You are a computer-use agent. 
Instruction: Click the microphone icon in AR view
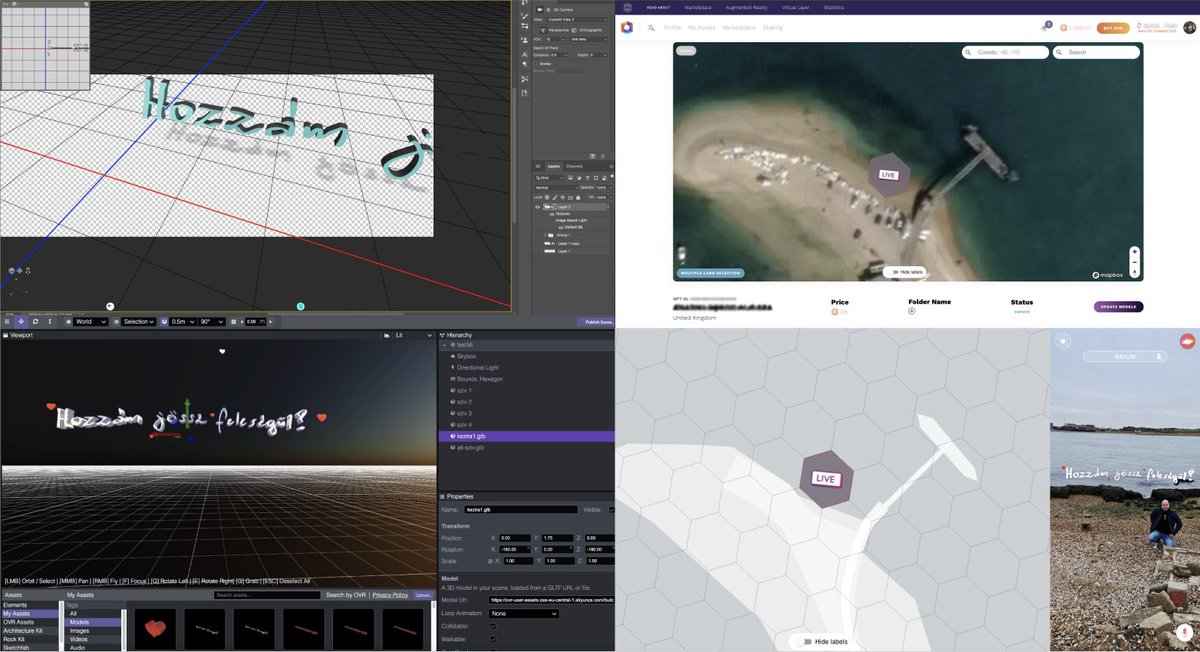click(1183, 632)
